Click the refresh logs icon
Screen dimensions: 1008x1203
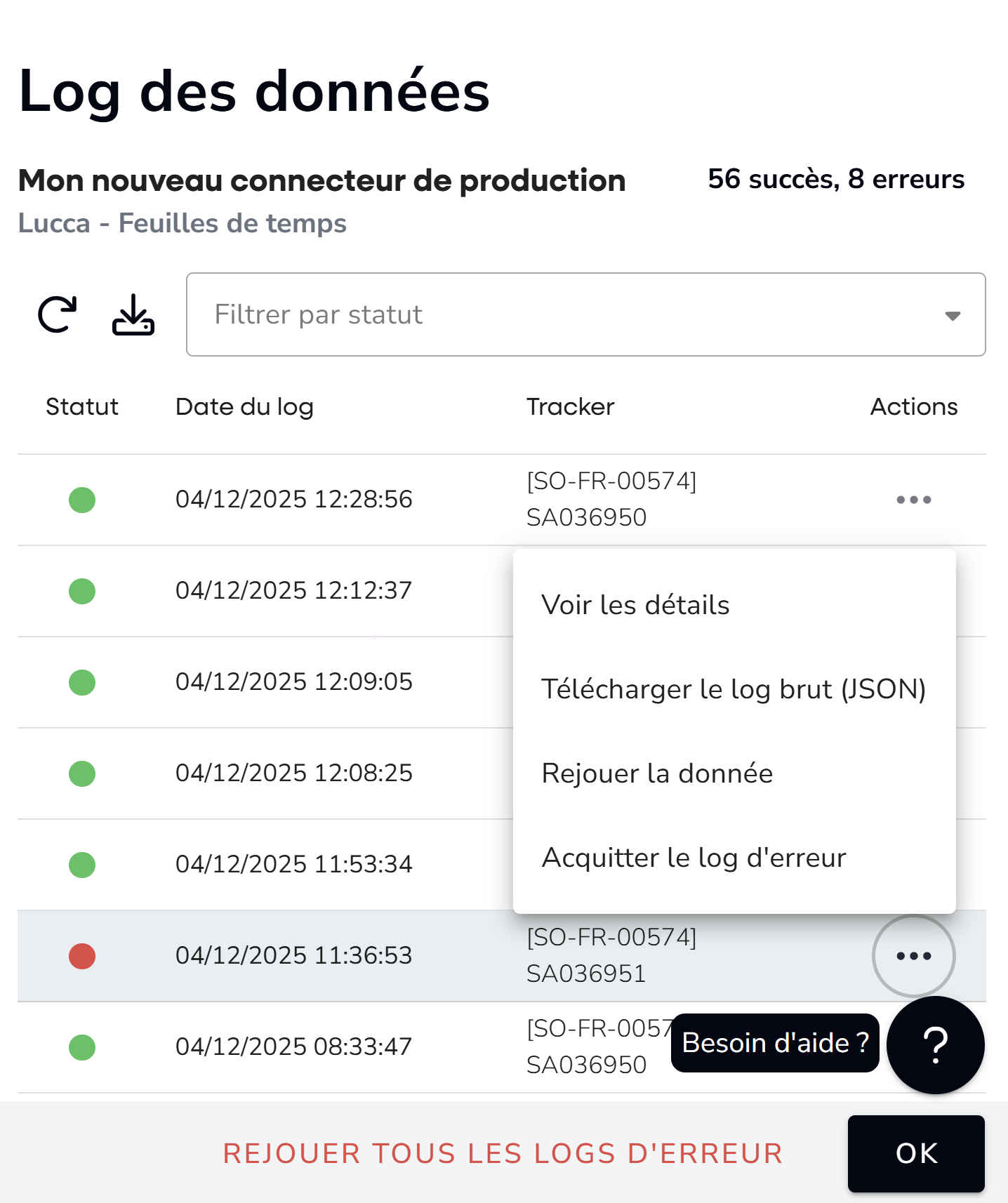57,314
